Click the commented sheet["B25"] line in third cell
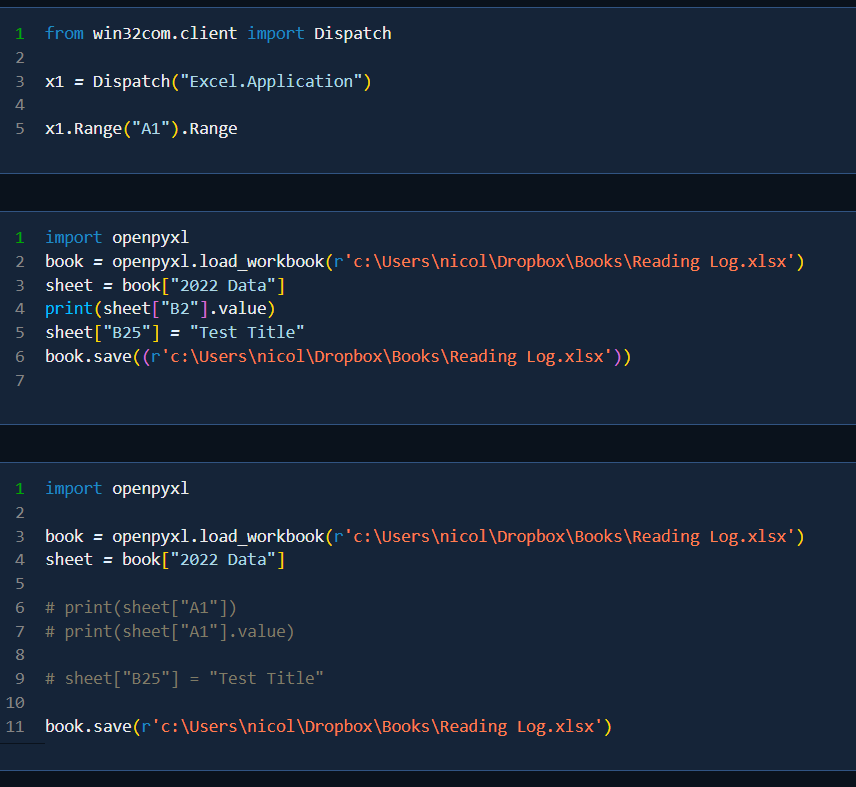Viewport: 856px width, 787px height. pyautogui.click(x=184, y=679)
